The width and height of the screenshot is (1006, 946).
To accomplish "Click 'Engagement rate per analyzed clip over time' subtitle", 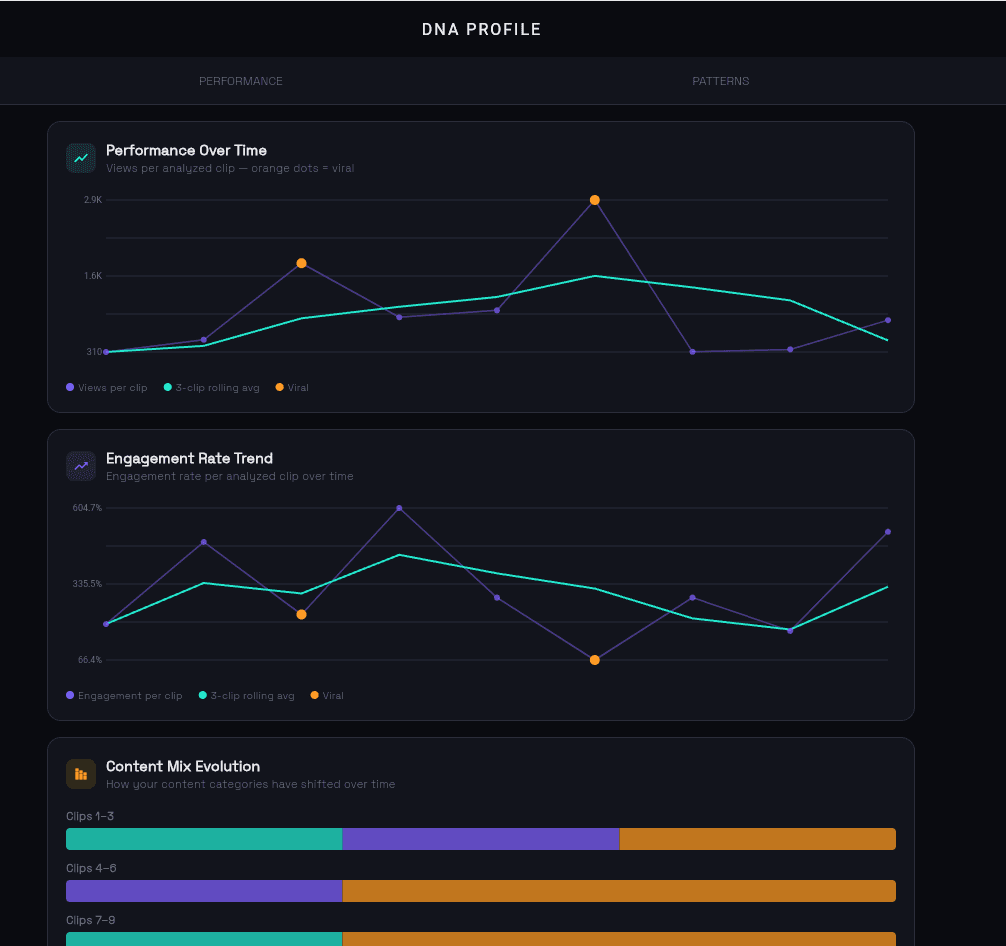I will coord(230,476).
